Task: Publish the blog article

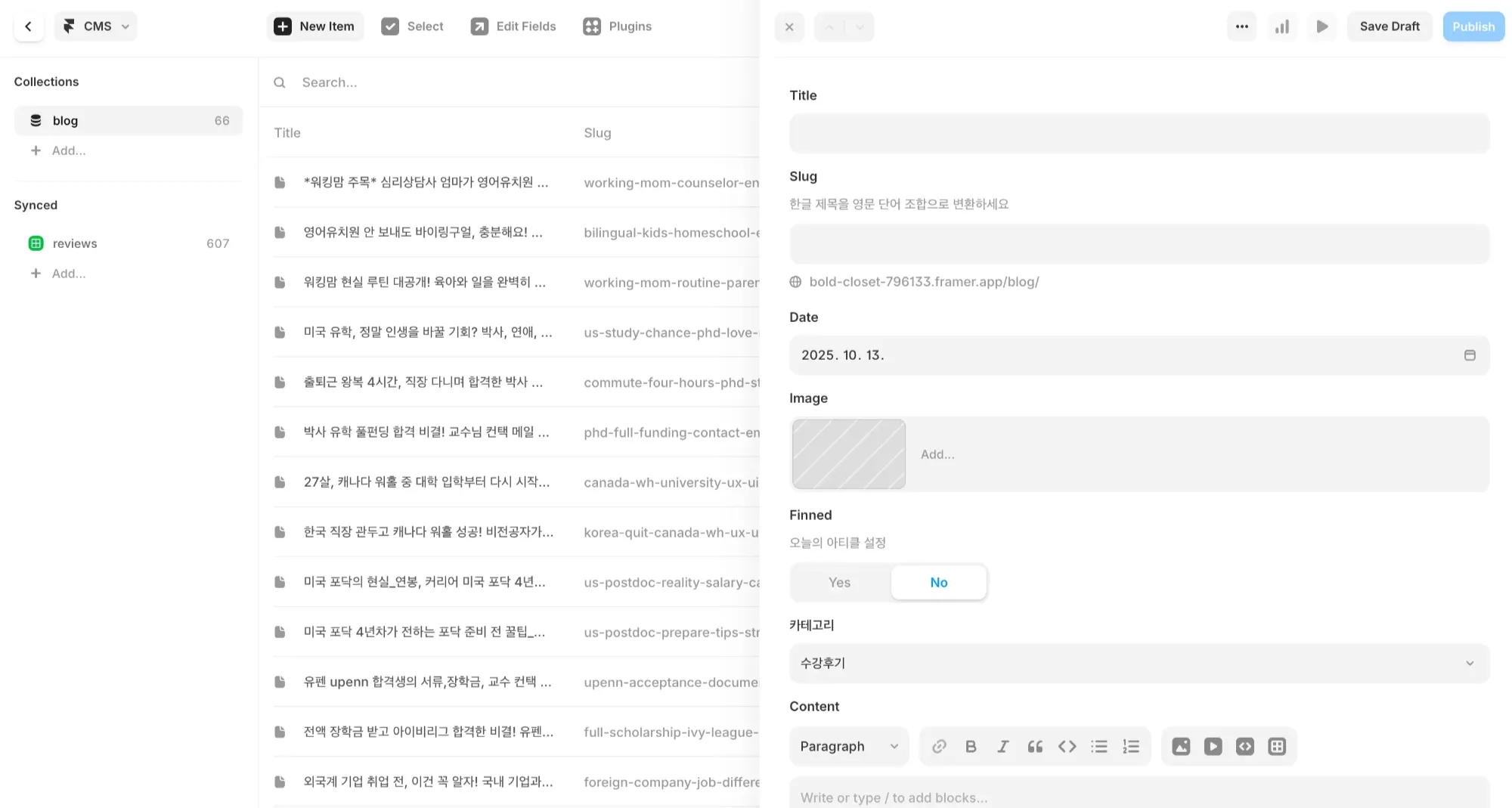Action: point(1473,26)
